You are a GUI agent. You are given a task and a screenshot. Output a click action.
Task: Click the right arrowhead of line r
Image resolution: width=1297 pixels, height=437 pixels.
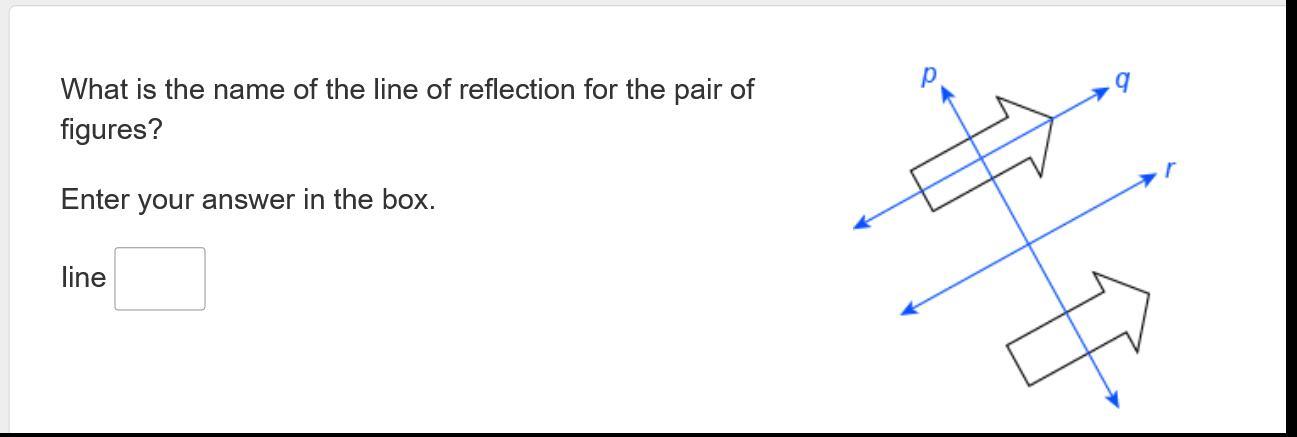pyautogui.click(x=1150, y=178)
